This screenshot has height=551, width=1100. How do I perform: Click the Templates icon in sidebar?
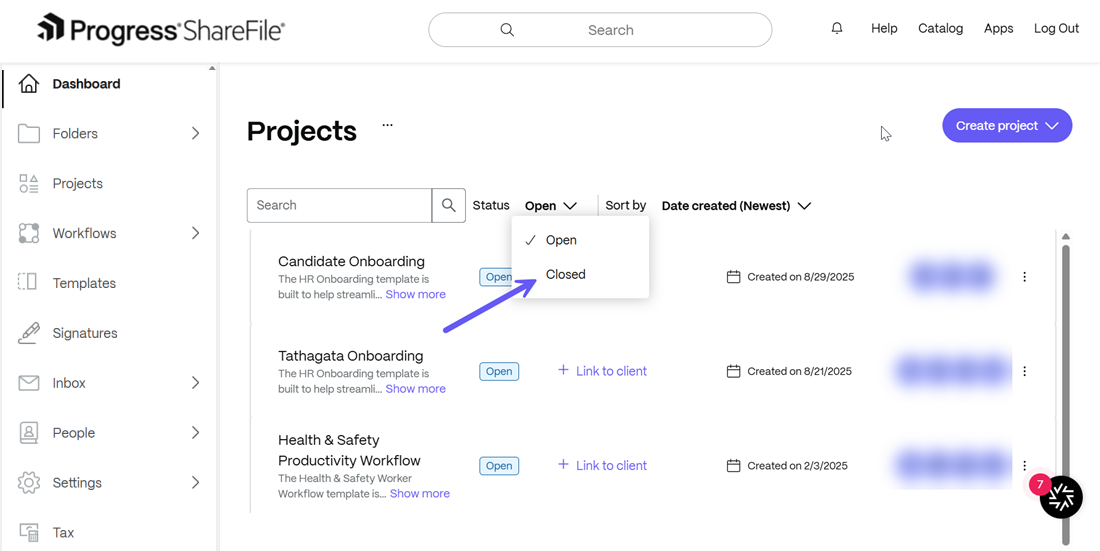[29, 283]
